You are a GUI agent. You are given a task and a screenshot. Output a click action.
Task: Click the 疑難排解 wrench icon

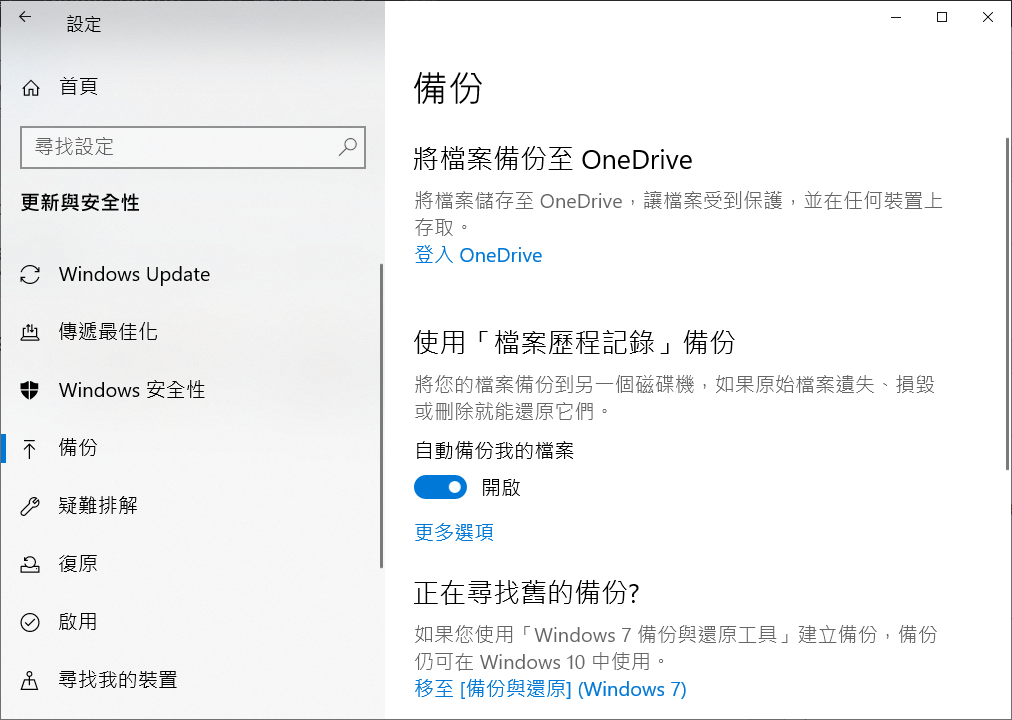click(x=30, y=506)
